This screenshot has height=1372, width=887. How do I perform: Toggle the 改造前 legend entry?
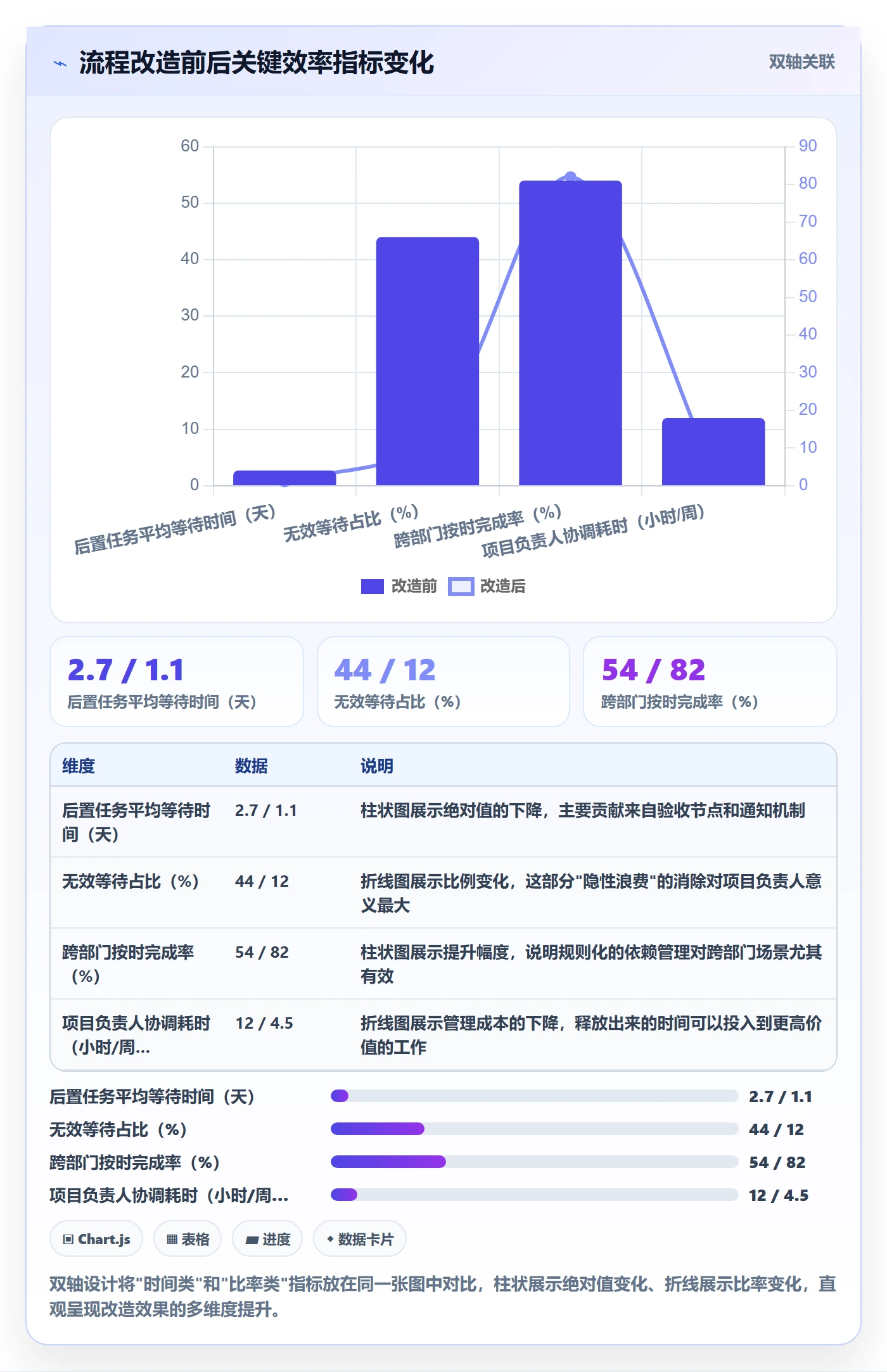click(399, 586)
